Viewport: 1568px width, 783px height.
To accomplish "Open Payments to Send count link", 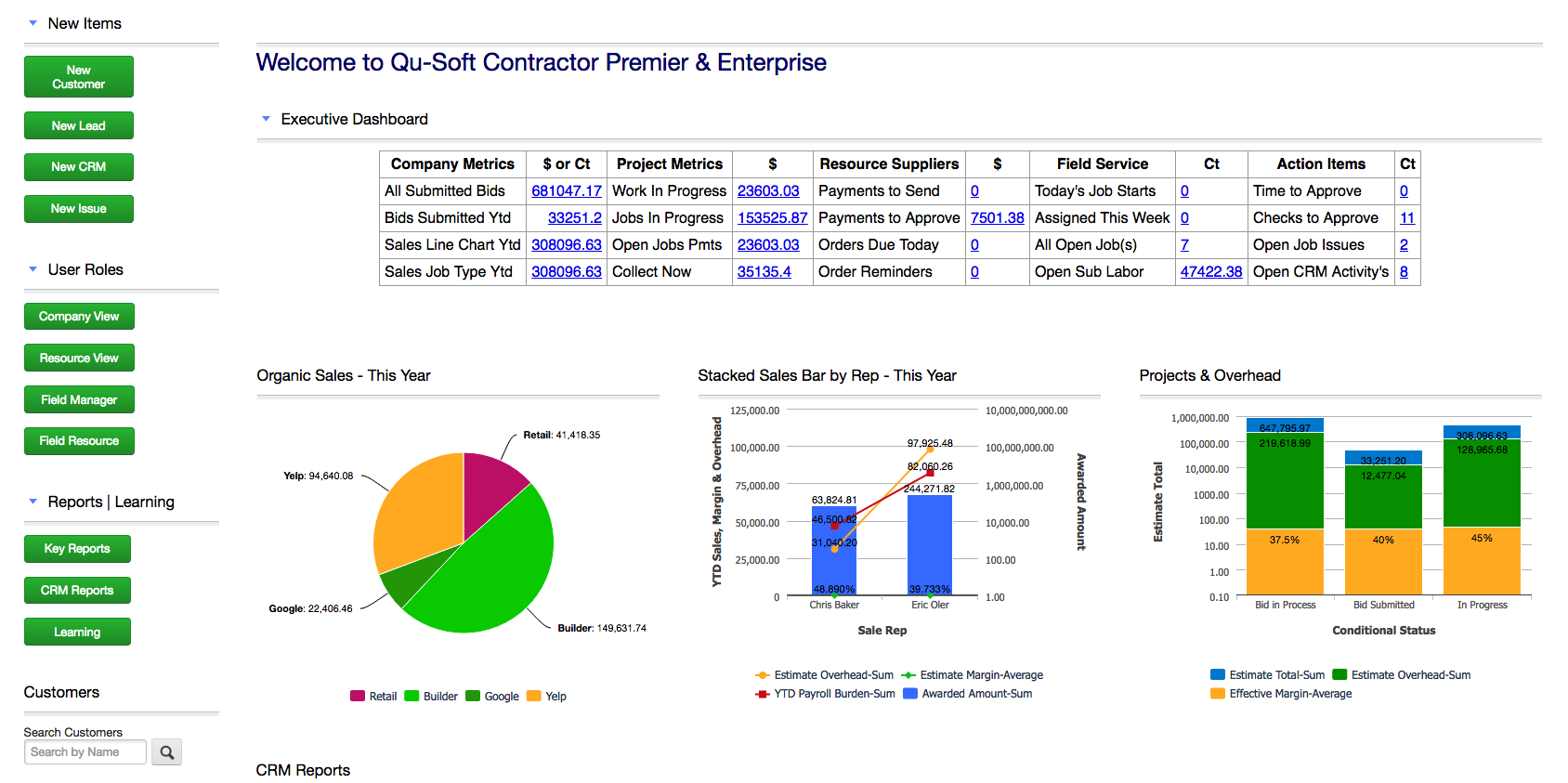I will (974, 190).
